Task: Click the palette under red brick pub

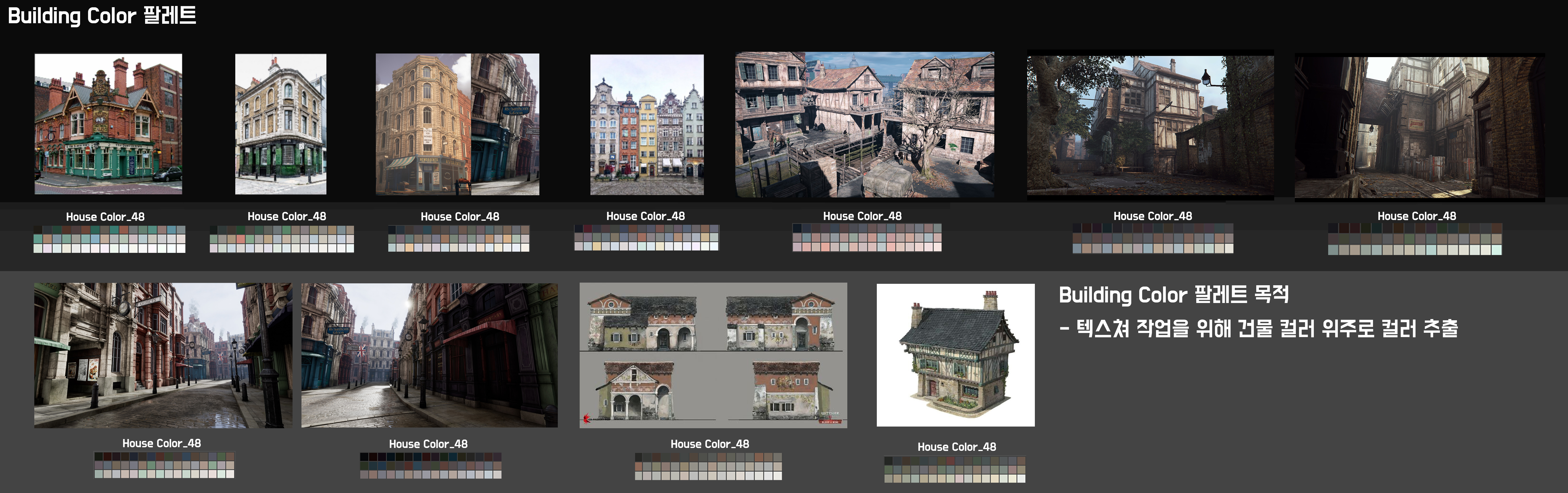Action: [x=110, y=239]
